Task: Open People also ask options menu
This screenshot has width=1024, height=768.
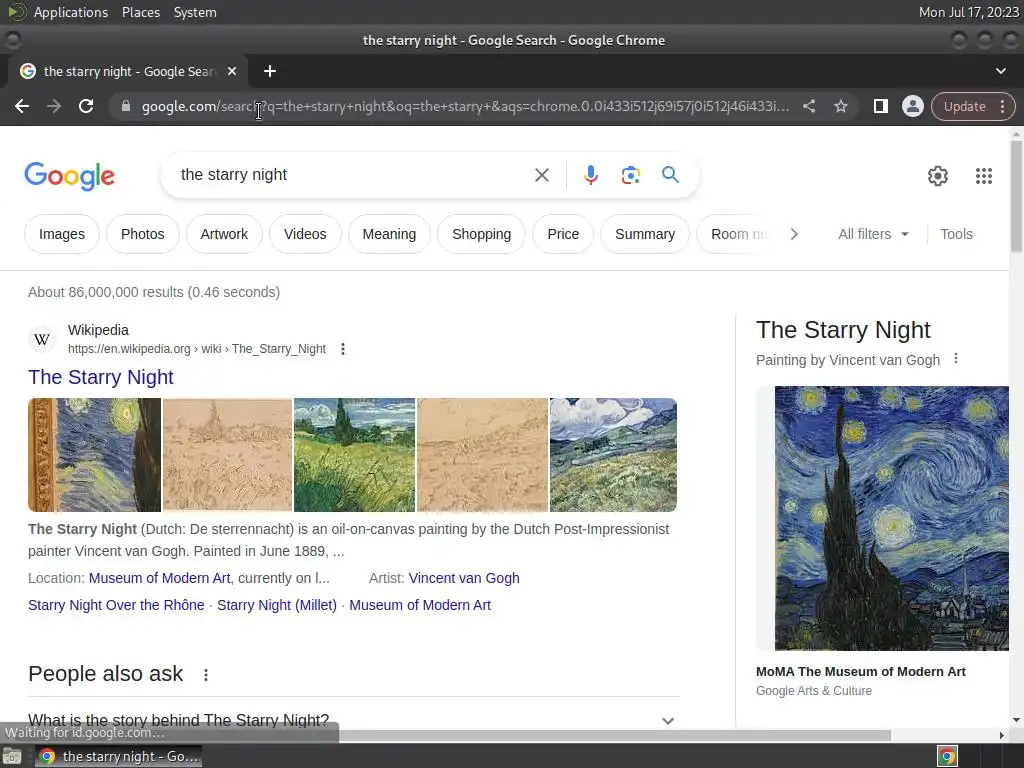Action: point(206,675)
